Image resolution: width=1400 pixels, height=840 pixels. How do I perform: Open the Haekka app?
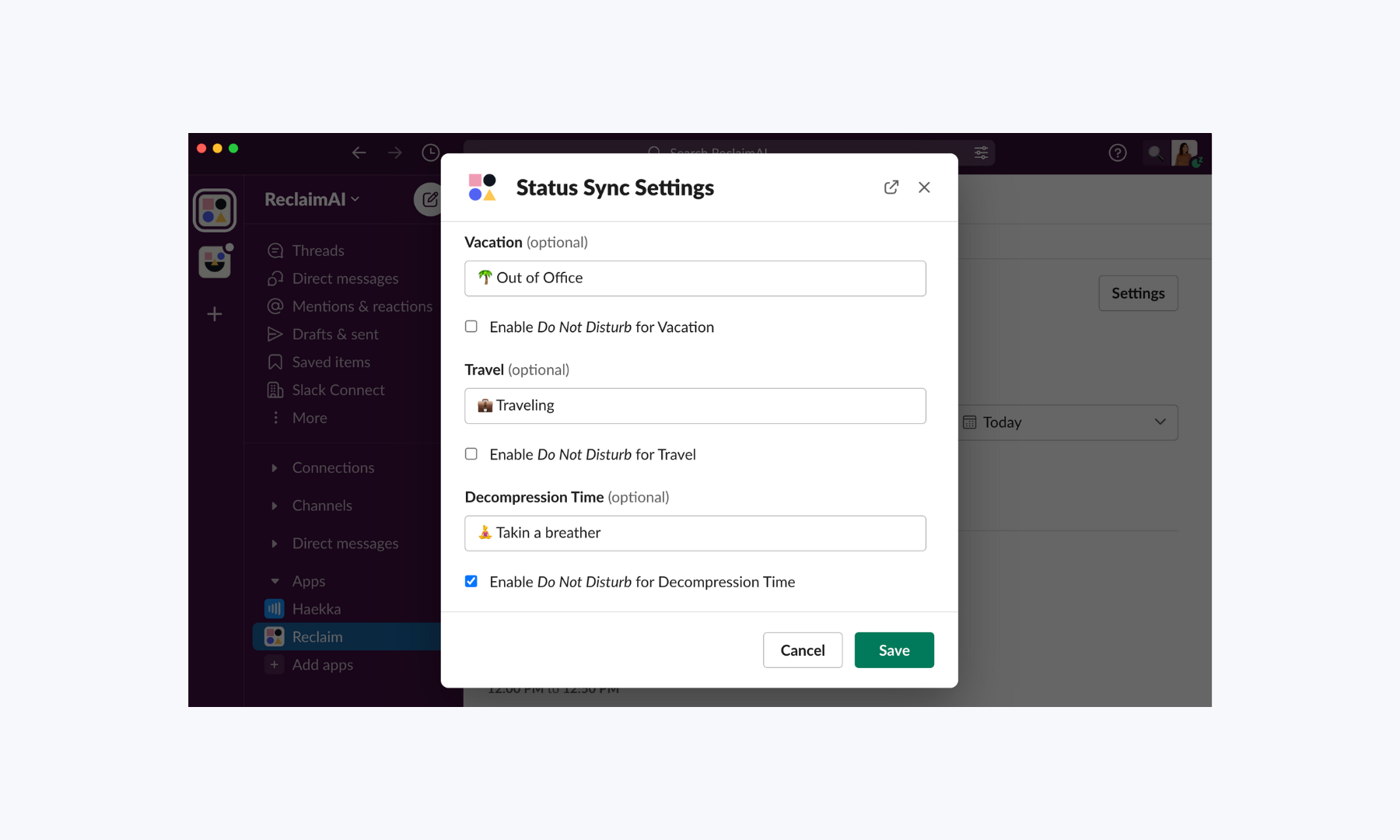pos(317,609)
